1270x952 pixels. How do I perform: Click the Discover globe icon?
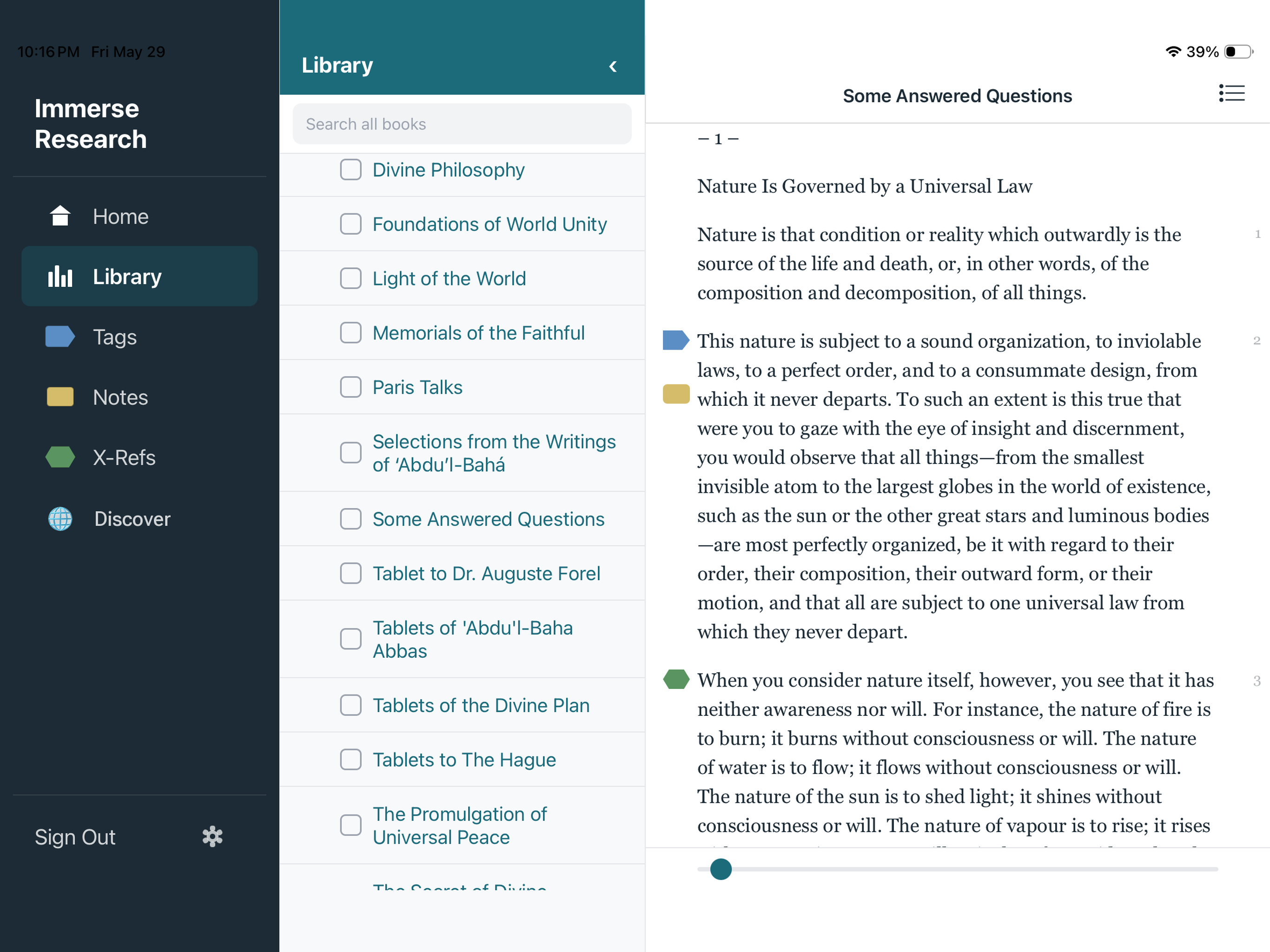pyautogui.click(x=60, y=518)
